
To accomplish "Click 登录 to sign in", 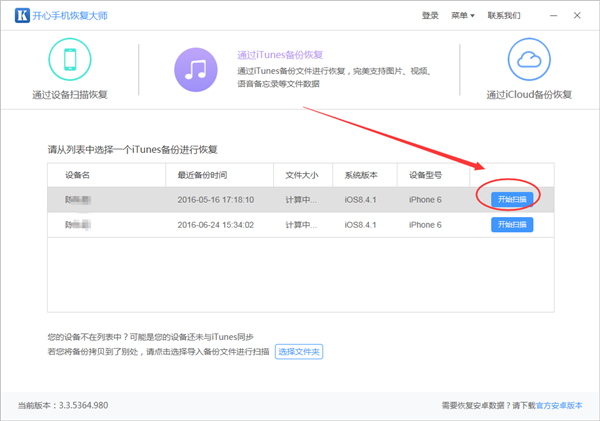I will pyautogui.click(x=430, y=16).
